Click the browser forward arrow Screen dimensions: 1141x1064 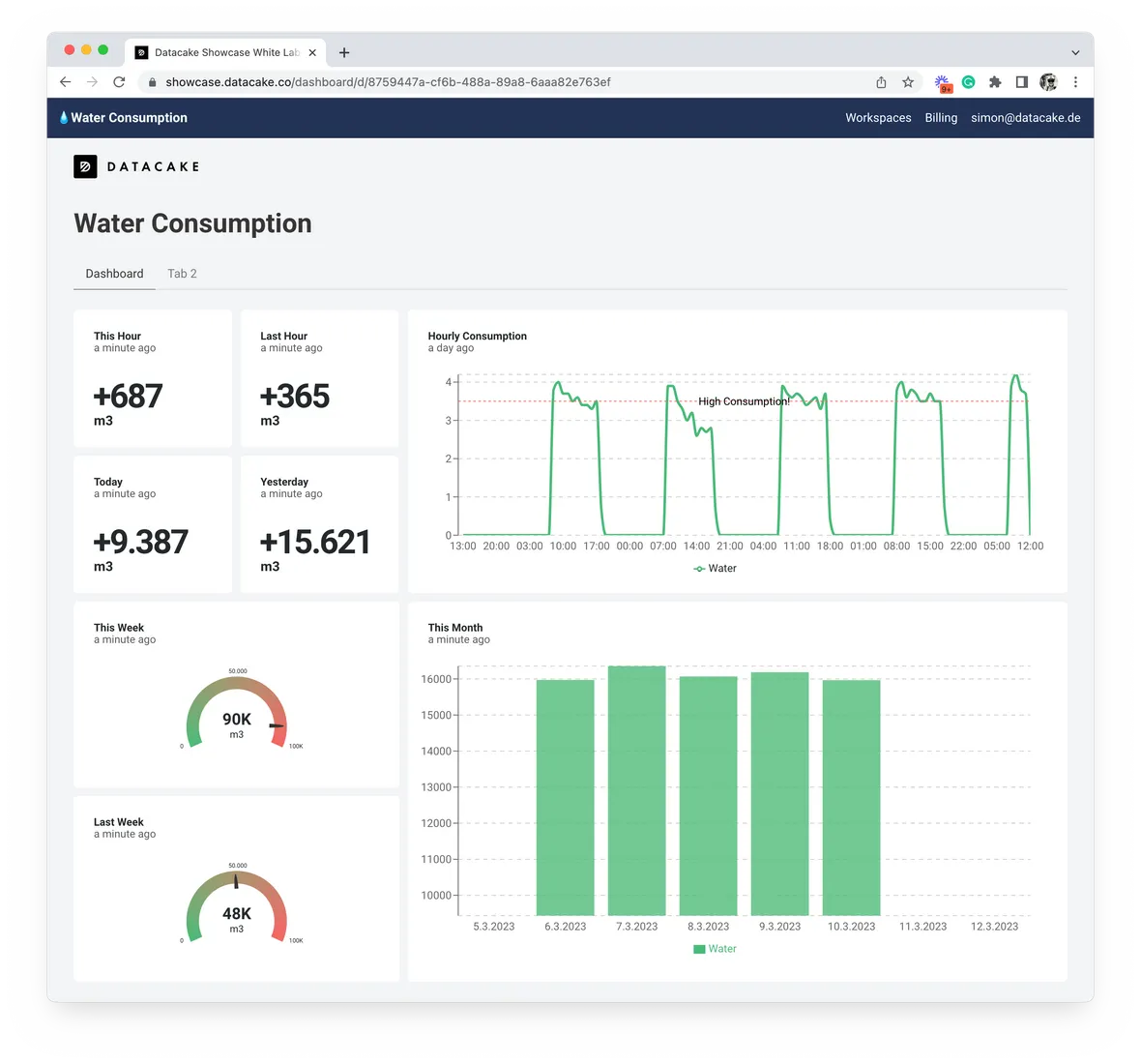[x=93, y=82]
